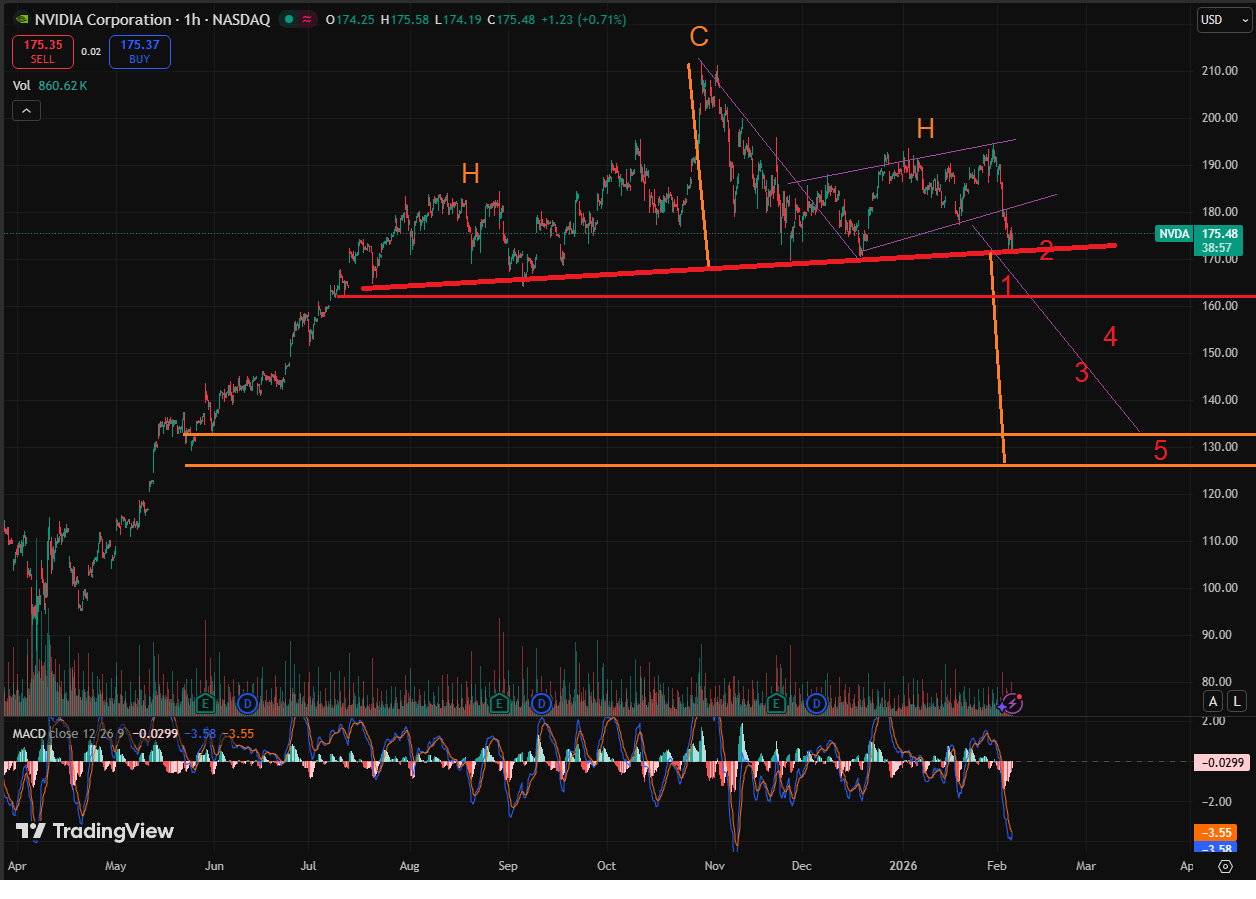Click the pink data update mode icon
The height and width of the screenshot is (899, 1256).
point(308,20)
